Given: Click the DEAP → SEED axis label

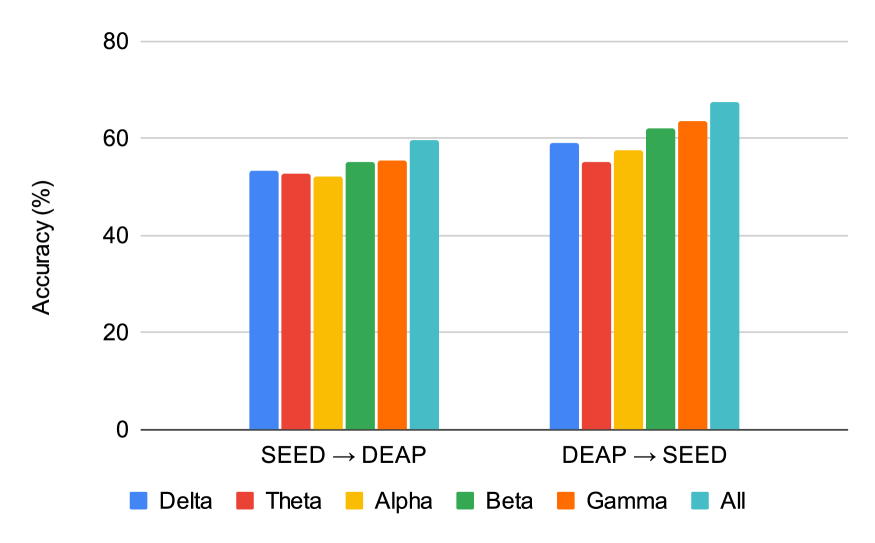Looking at the screenshot, I should pyautogui.click(x=644, y=455).
